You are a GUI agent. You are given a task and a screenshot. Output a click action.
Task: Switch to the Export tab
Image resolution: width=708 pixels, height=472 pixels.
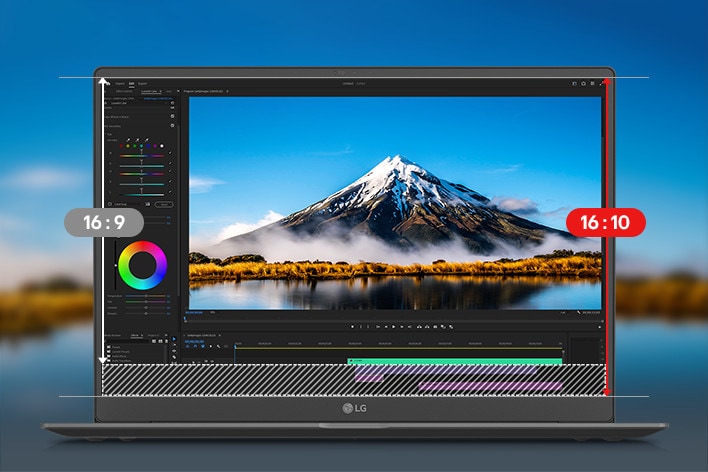tap(142, 84)
